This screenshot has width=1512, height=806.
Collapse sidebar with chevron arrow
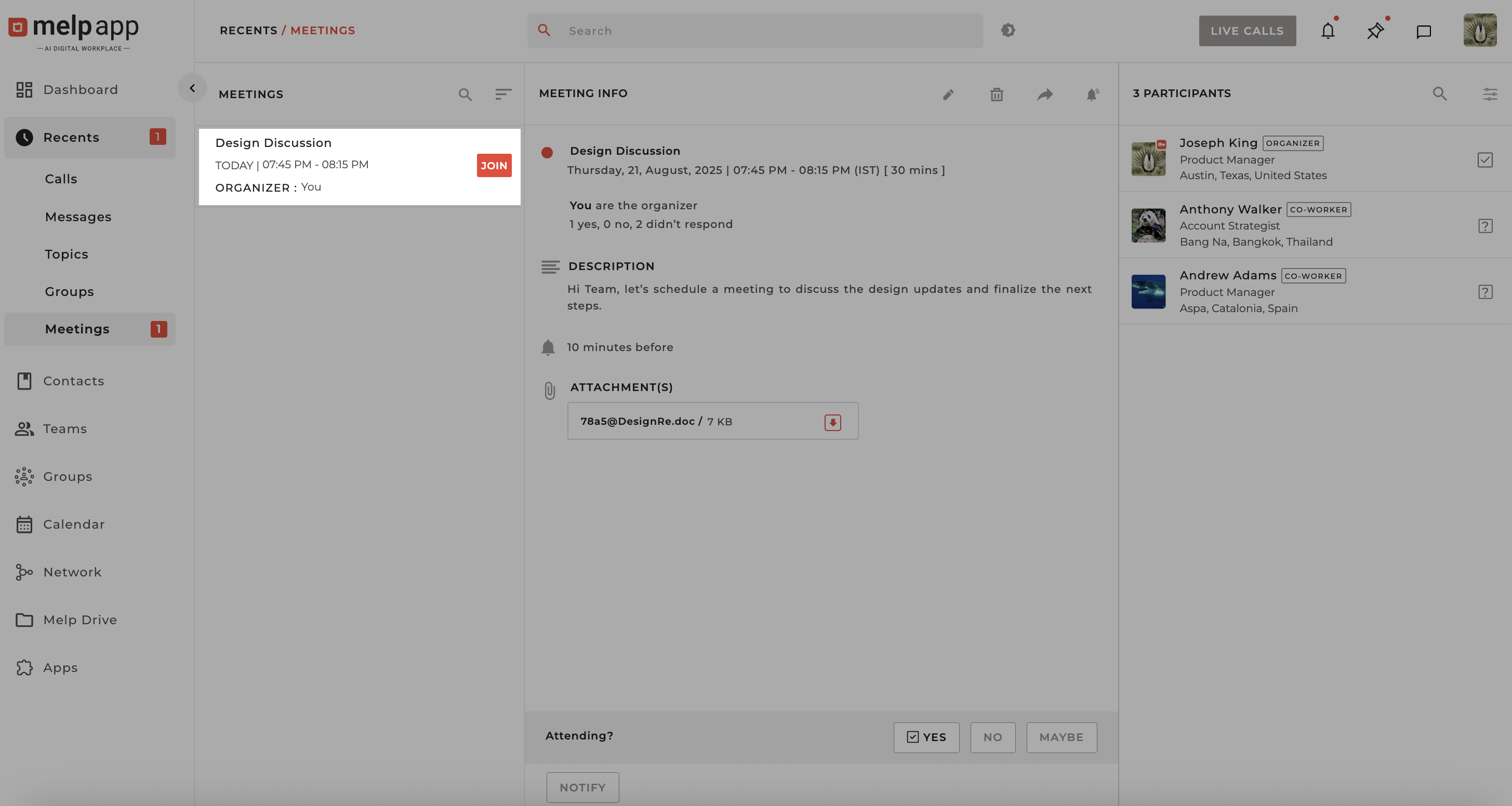click(192, 88)
